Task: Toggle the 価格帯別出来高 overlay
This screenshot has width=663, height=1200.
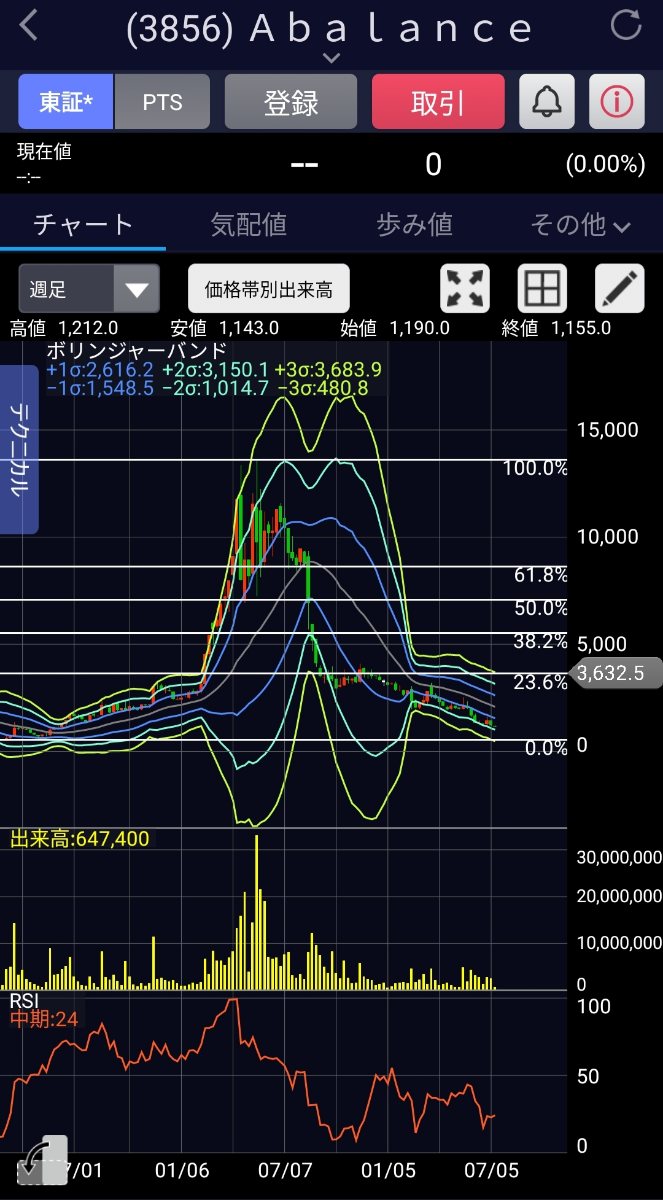Action: point(269,290)
